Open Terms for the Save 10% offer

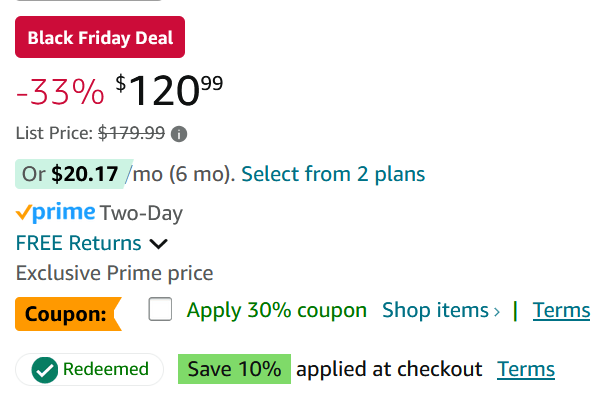point(526,369)
